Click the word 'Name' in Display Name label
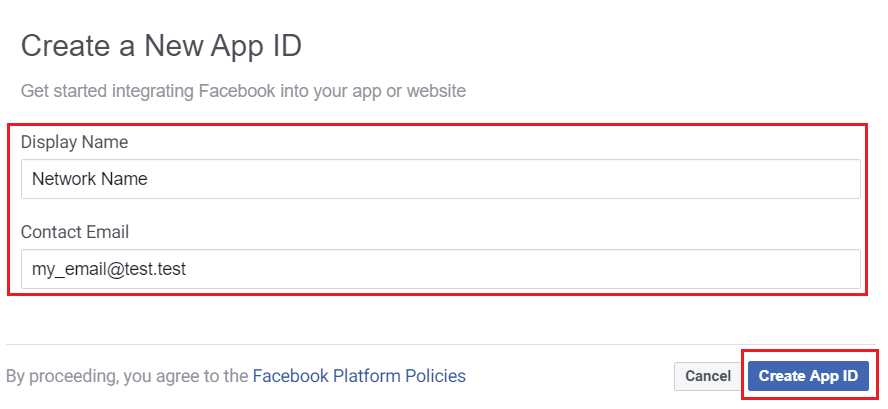Viewport: 888px width, 409px height. point(106,143)
